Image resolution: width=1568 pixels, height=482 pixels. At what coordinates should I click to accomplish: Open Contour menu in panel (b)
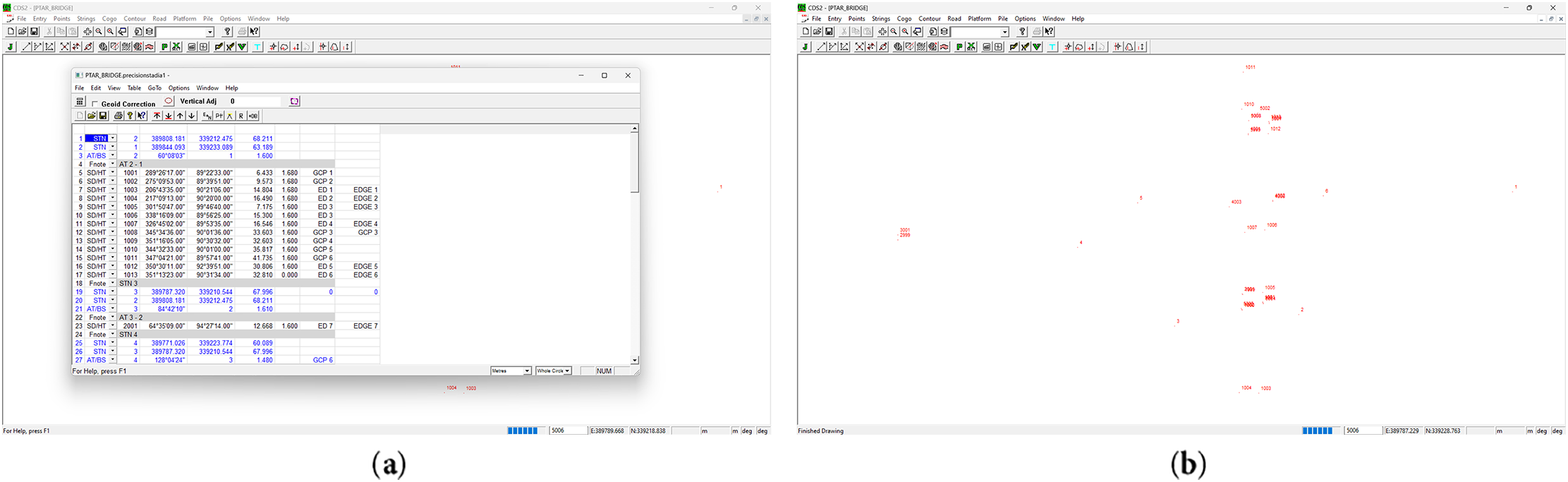[x=929, y=19]
